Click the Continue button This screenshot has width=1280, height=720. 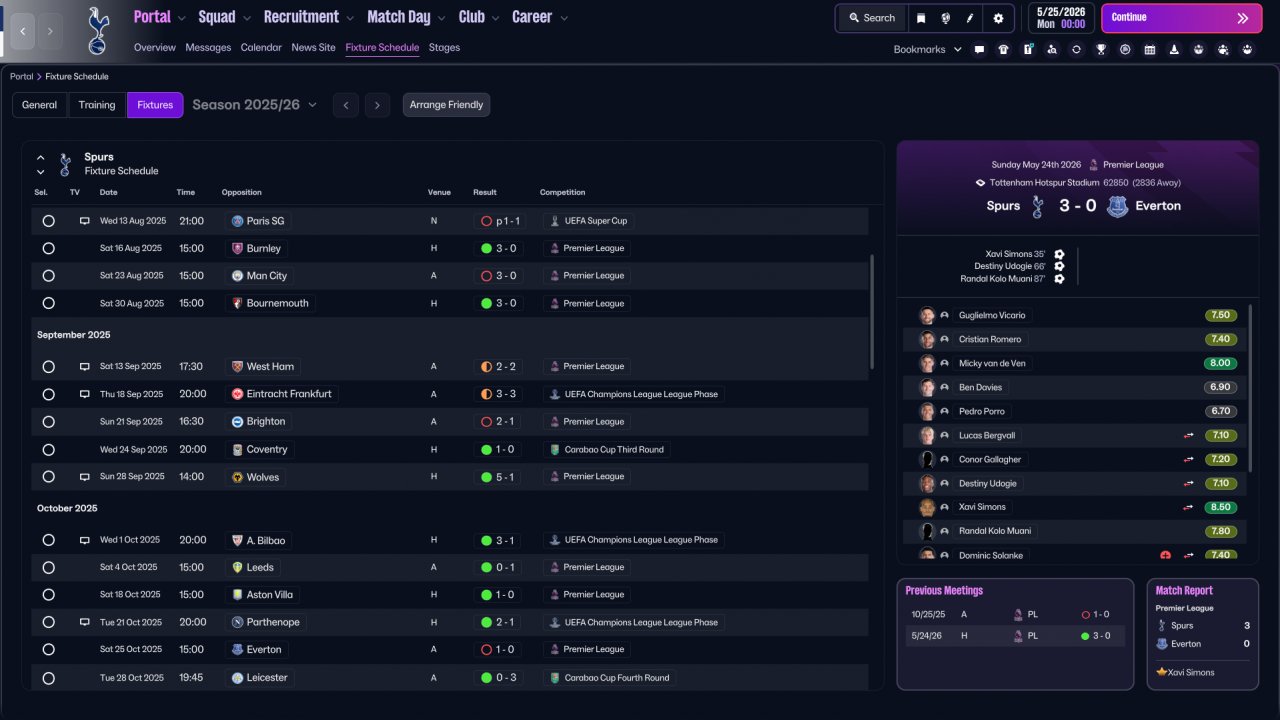[1182, 18]
